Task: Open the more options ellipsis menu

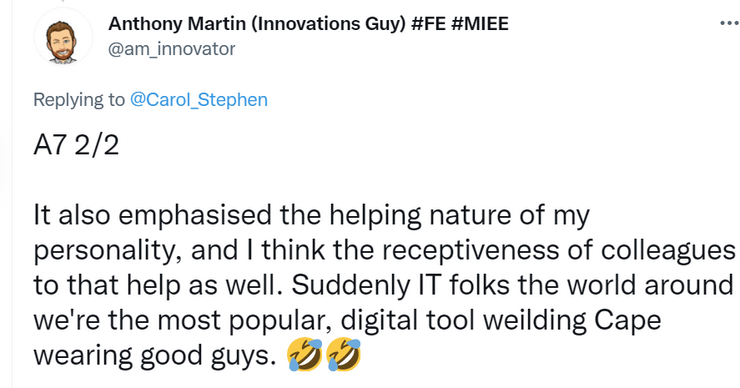Action: (x=730, y=23)
